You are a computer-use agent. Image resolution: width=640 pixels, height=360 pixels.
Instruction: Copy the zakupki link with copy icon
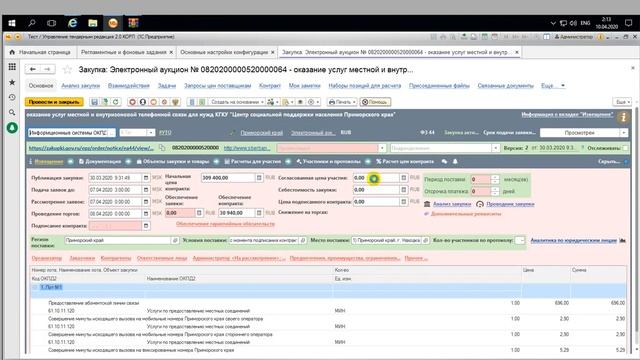pos(162,148)
